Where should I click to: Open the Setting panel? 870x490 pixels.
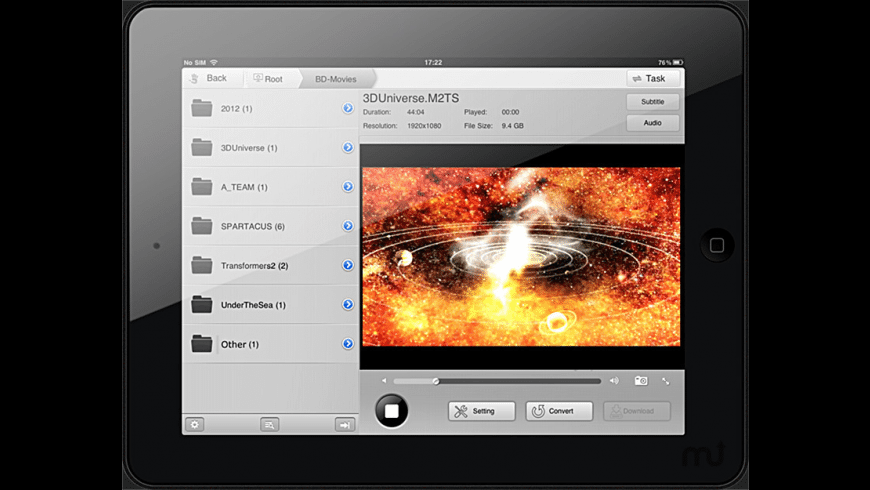point(482,411)
